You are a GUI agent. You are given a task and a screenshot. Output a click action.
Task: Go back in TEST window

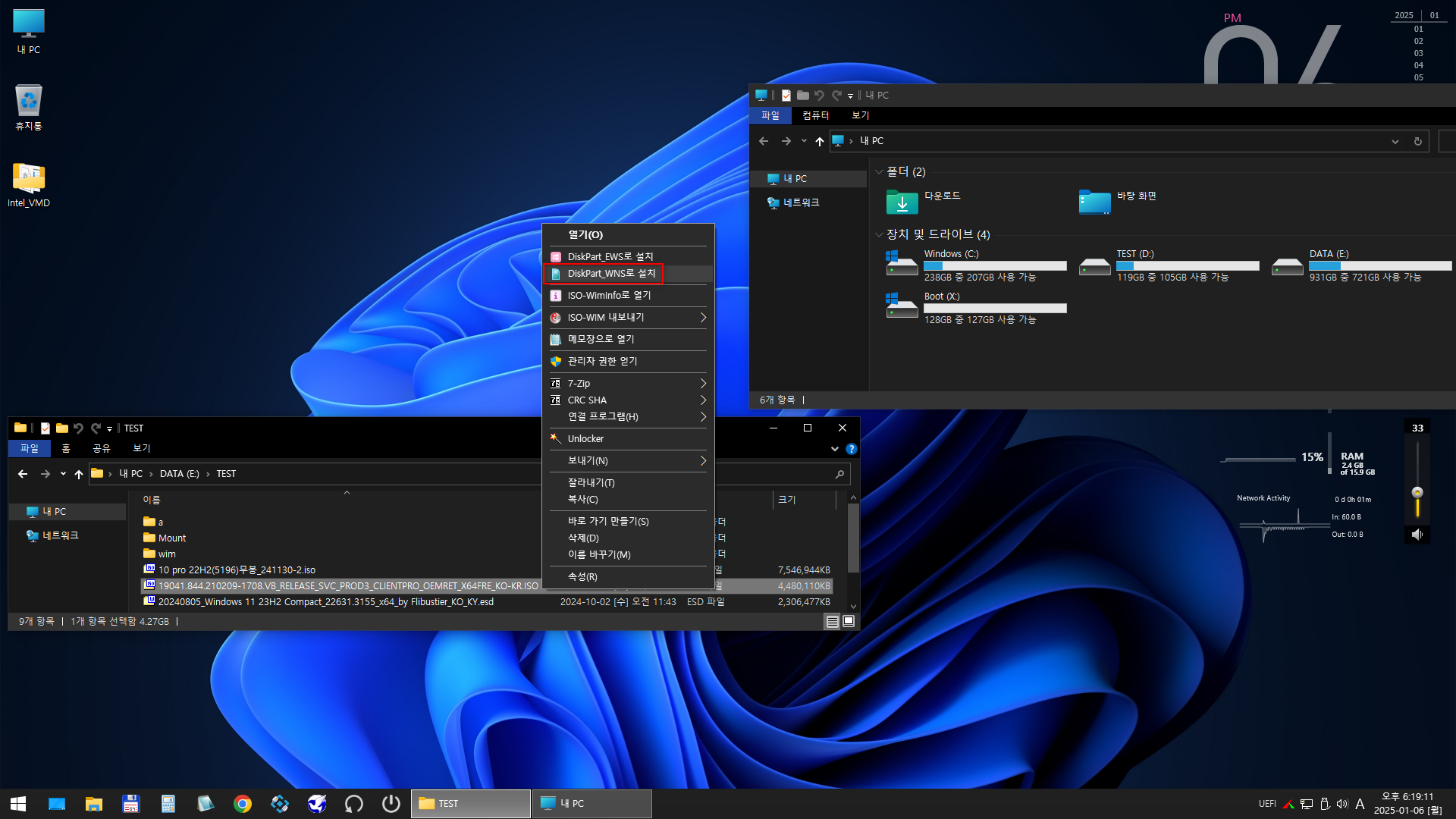(x=23, y=474)
